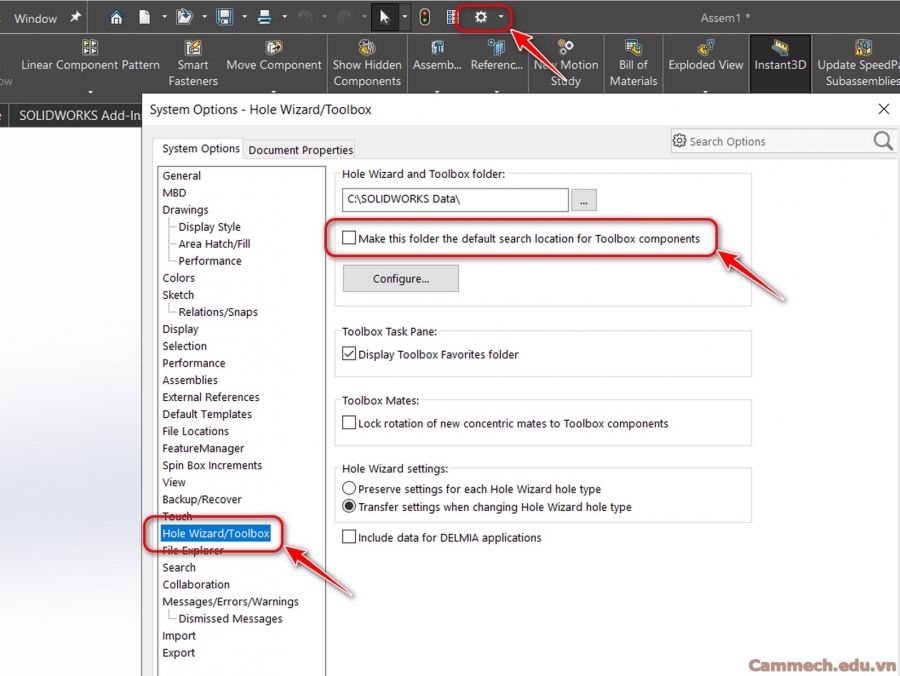The width and height of the screenshot is (900, 676).
Task: Select File Locations in options list
Action: click(195, 431)
